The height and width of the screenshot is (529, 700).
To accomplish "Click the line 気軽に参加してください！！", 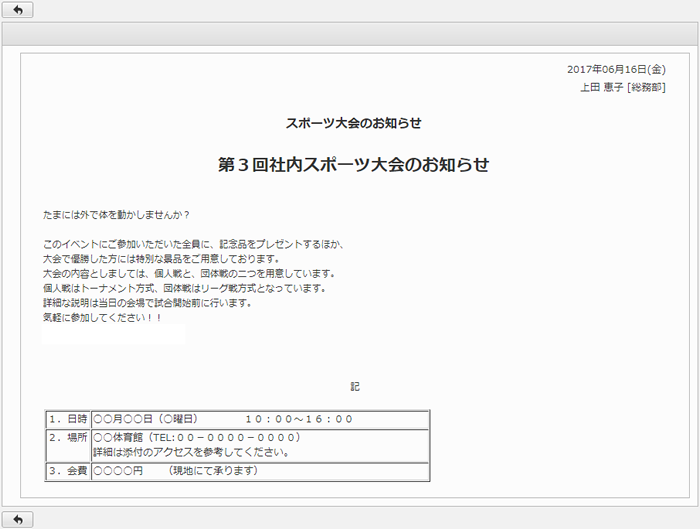I will (x=102, y=317).
